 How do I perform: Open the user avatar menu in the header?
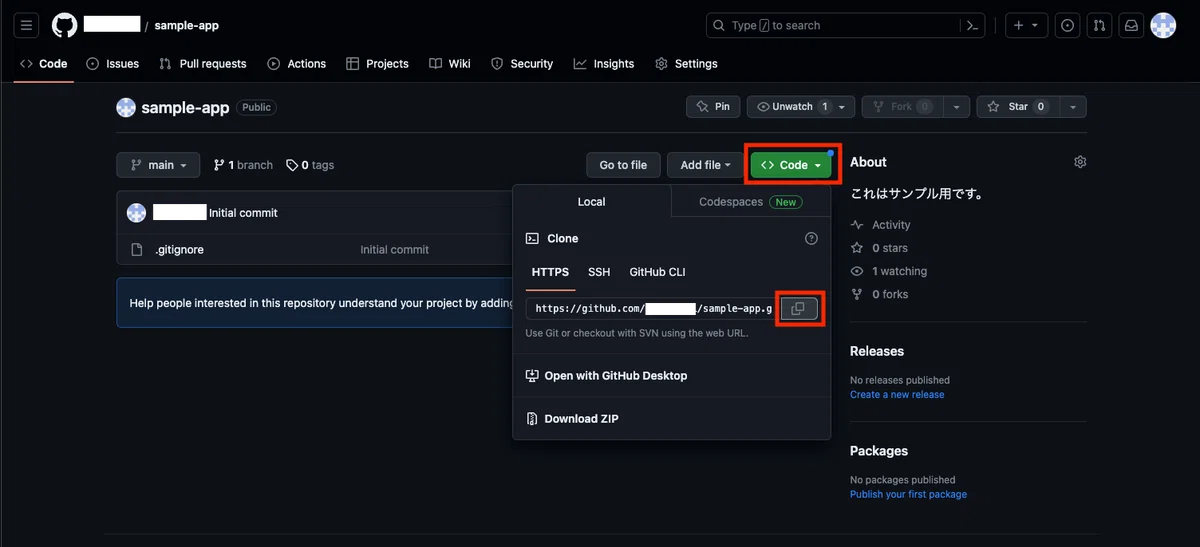pyautogui.click(x=1163, y=25)
